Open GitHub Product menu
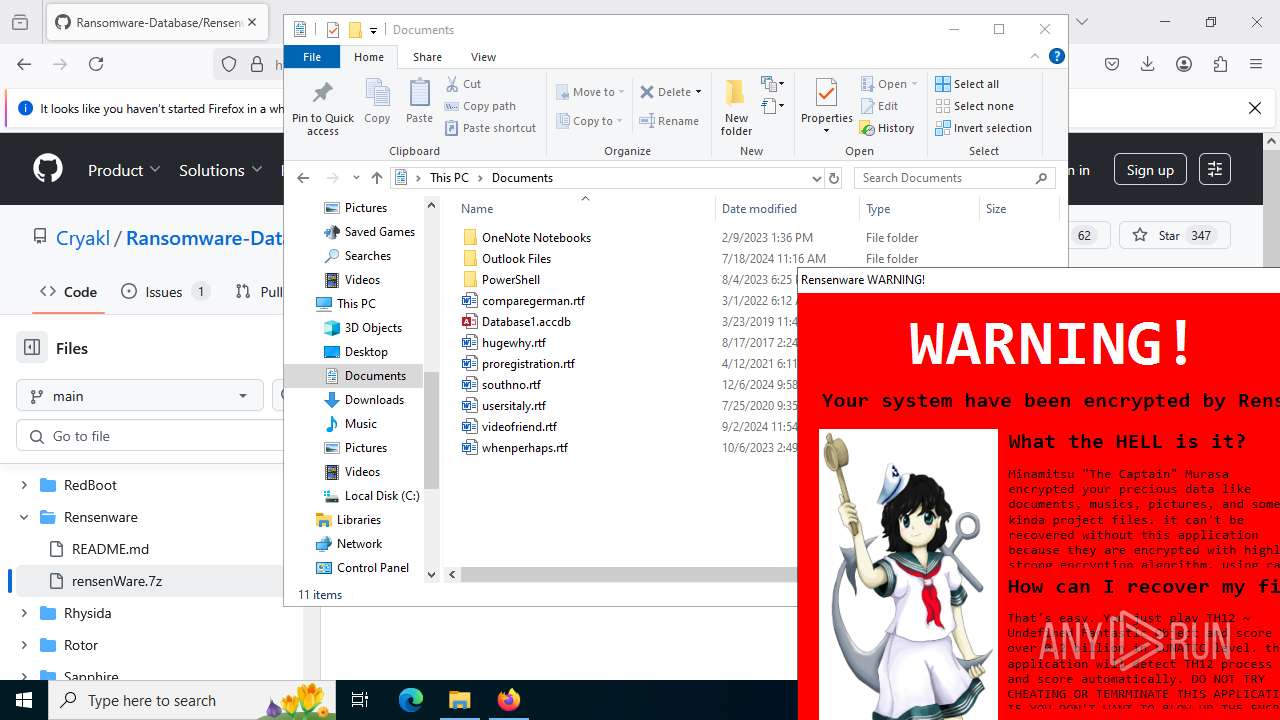Viewport: 1280px width, 720px height. point(124,170)
